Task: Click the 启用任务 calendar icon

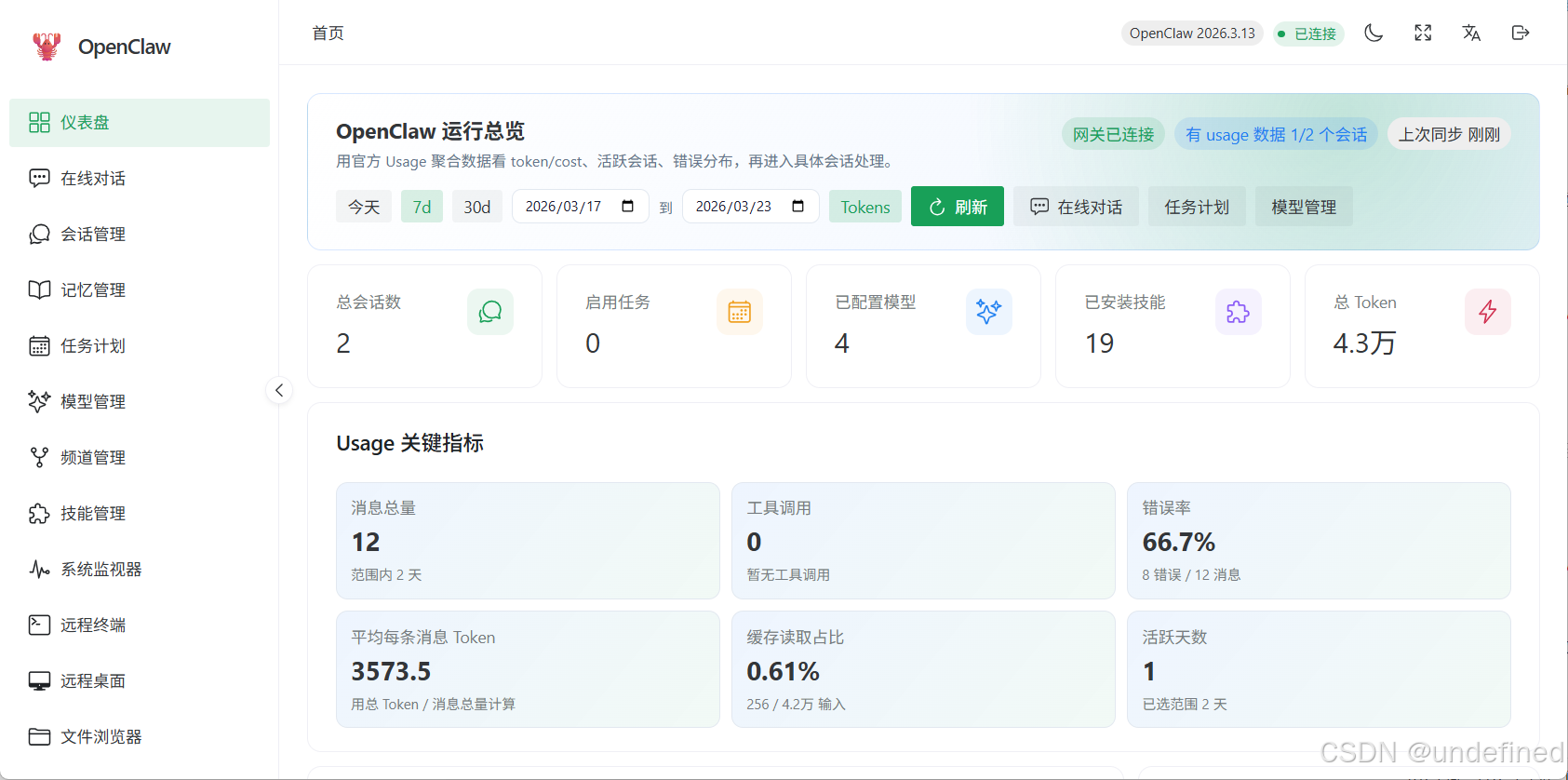Action: tap(740, 312)
